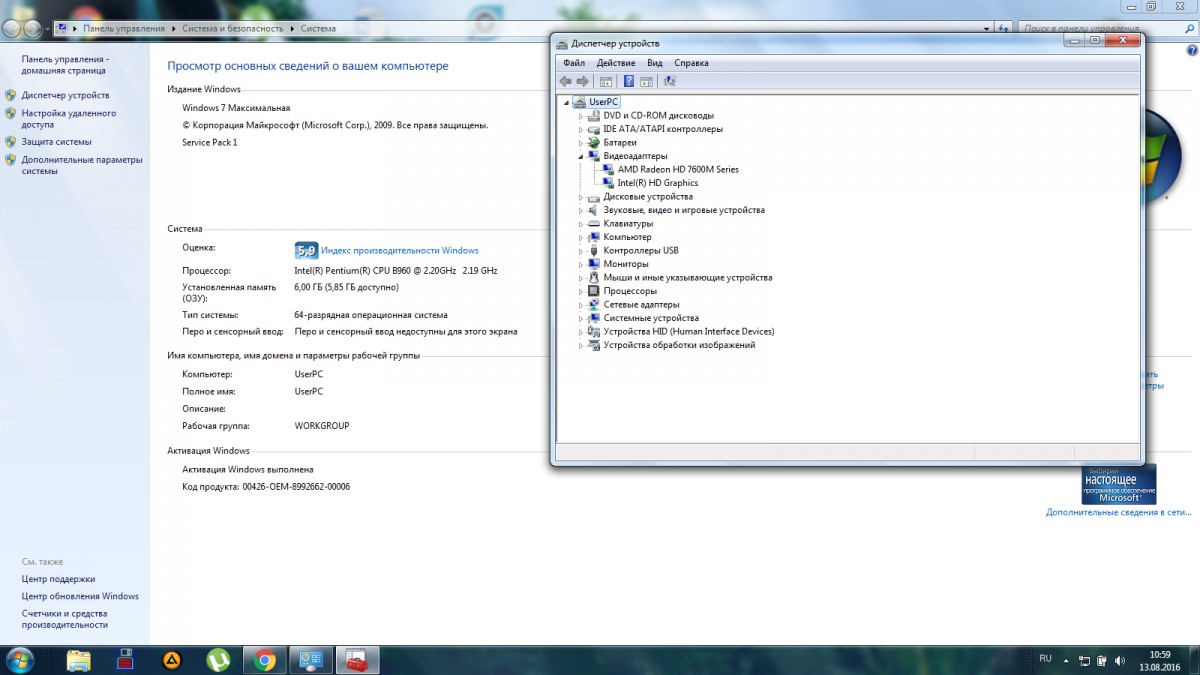Open the Действие menu

(x=616, y=63)
